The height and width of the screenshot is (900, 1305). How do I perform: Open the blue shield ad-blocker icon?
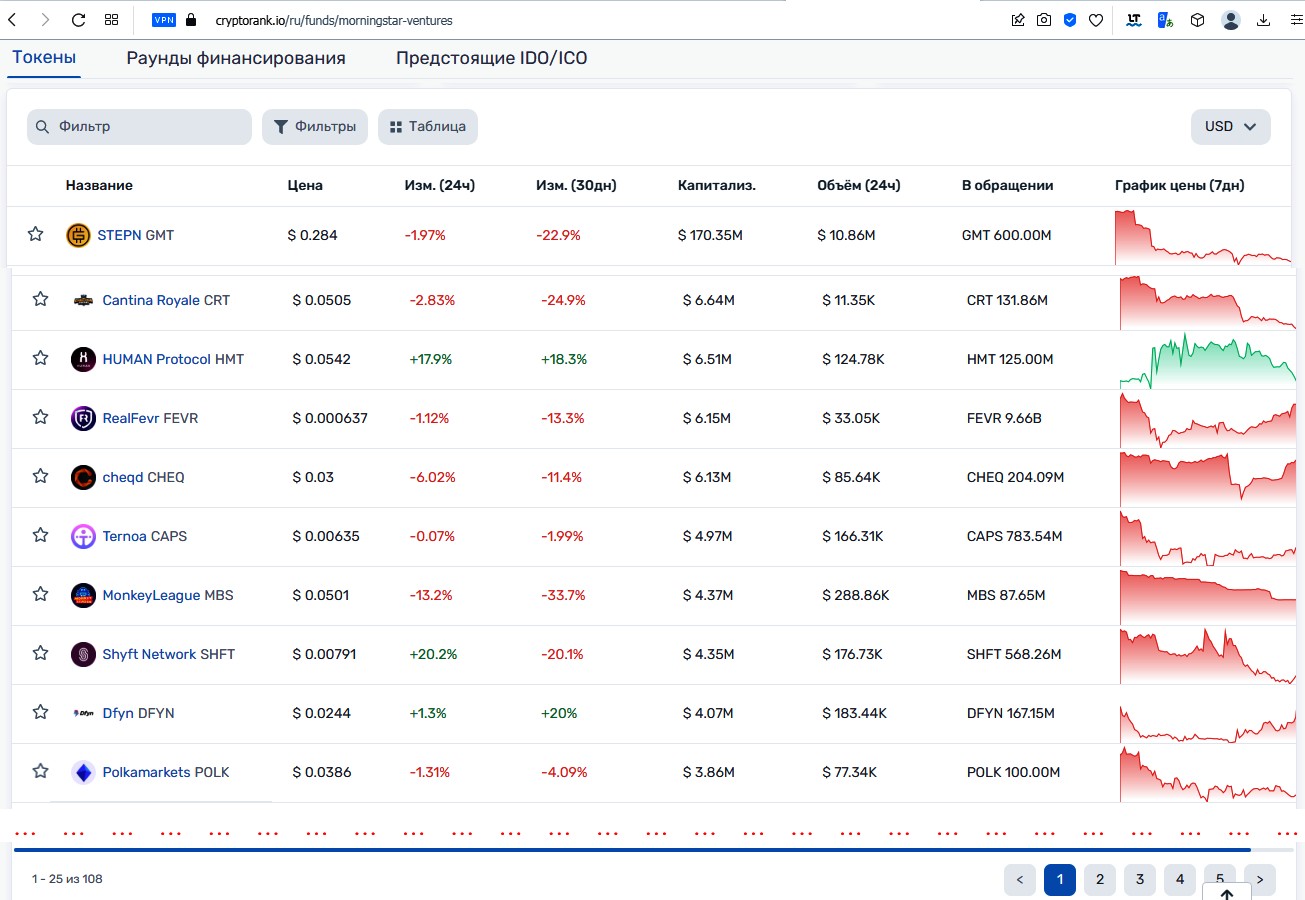tap(1070, 19)
